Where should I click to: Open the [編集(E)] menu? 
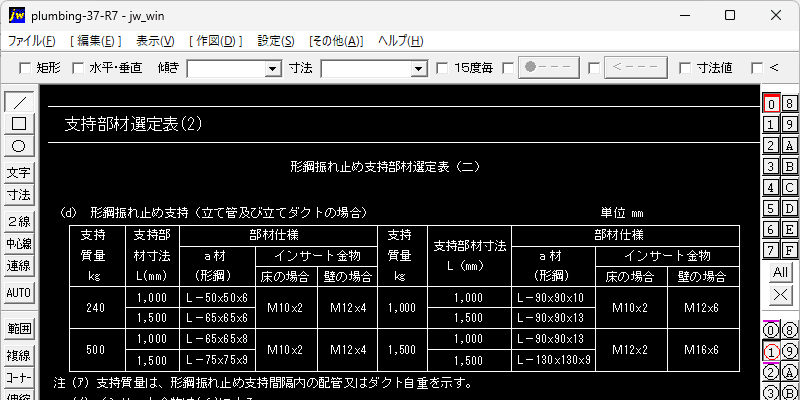coord(95,41)
